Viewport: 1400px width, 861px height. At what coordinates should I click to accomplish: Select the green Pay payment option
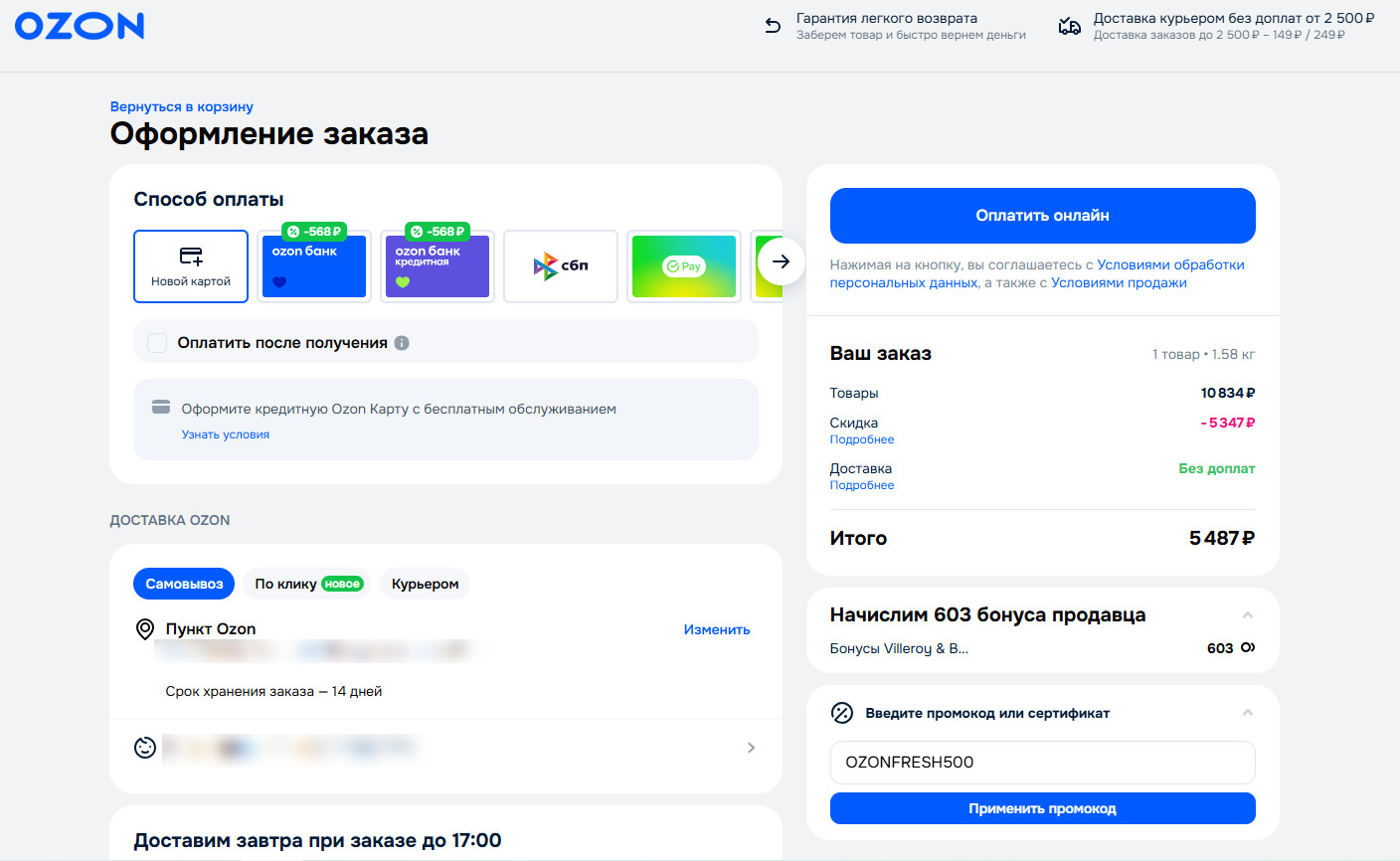tap(684, 266)
